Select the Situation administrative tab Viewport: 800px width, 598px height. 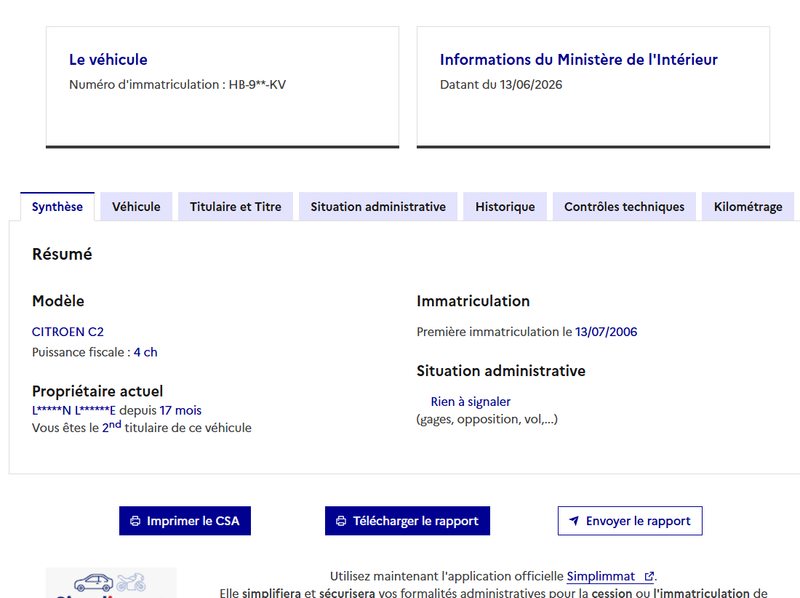pos(378,207)
